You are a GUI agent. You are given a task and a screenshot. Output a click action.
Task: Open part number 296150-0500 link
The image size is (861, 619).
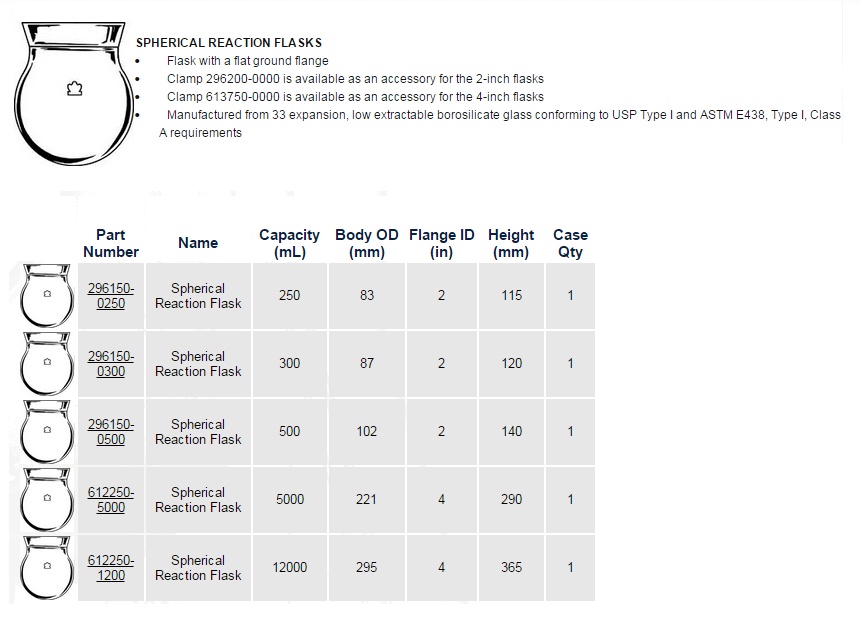(x=111, y=432)
